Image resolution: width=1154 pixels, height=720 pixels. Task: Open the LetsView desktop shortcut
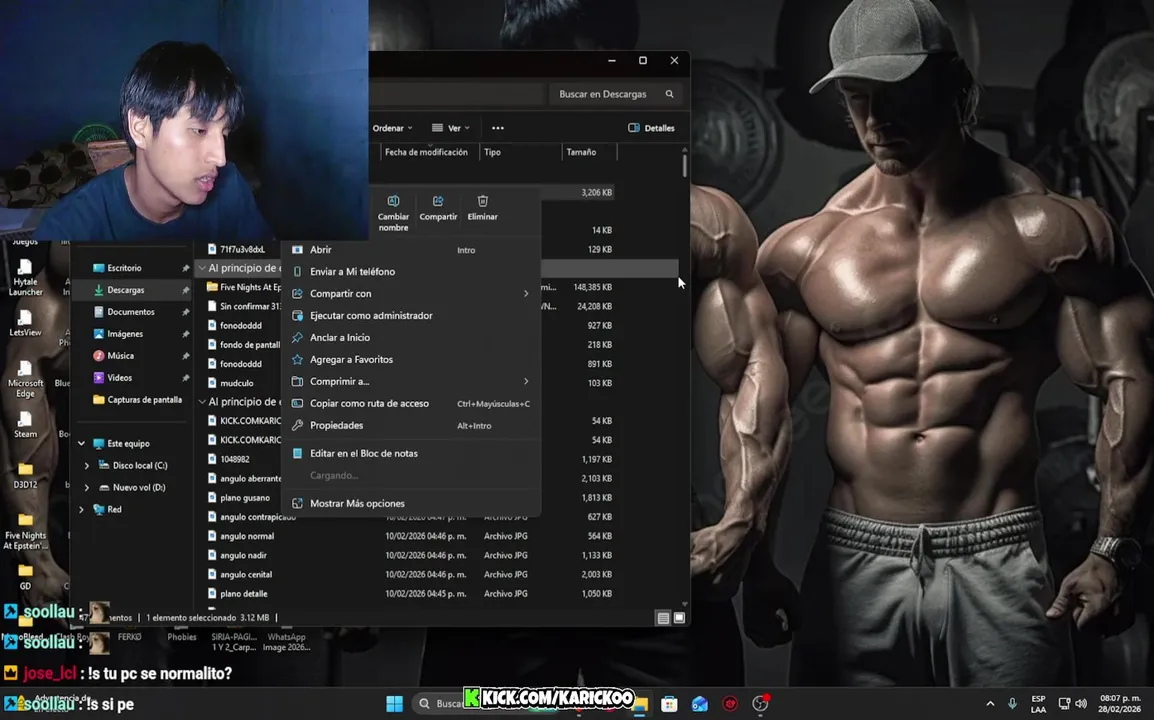coord(25,322)
